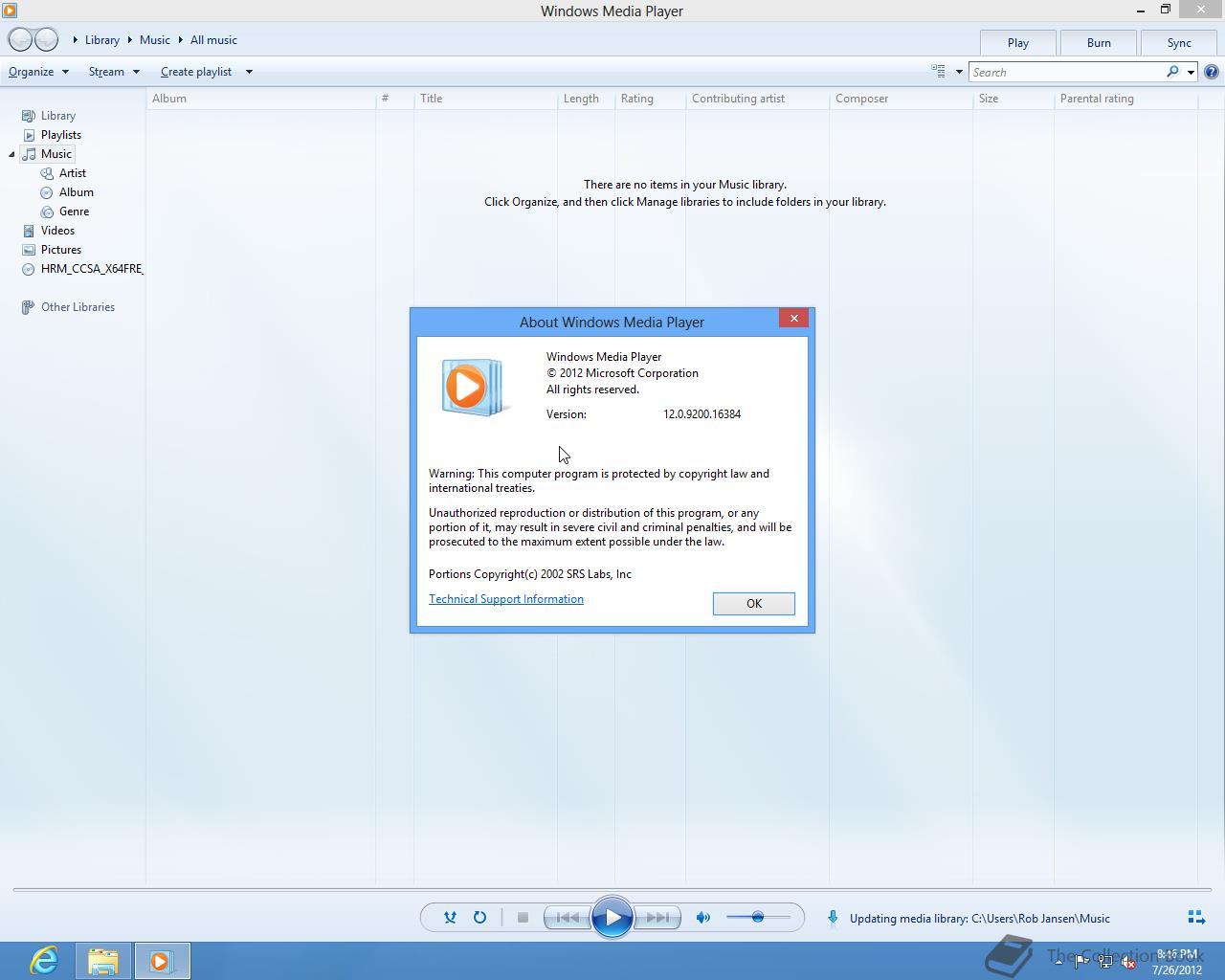Sort by the Title column header
1225x980 pixels.
485,99
